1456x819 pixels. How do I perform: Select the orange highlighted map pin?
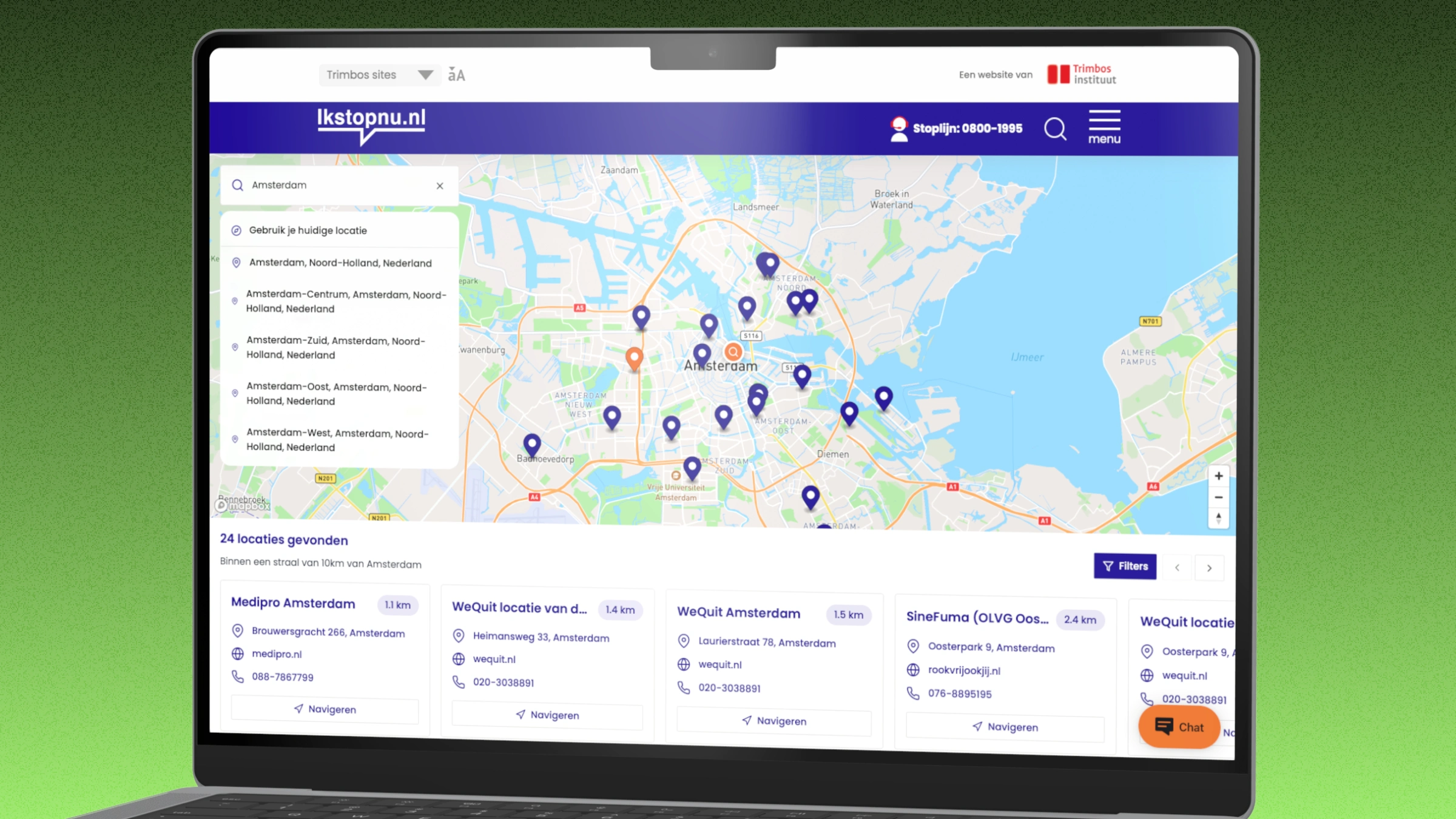634,357
